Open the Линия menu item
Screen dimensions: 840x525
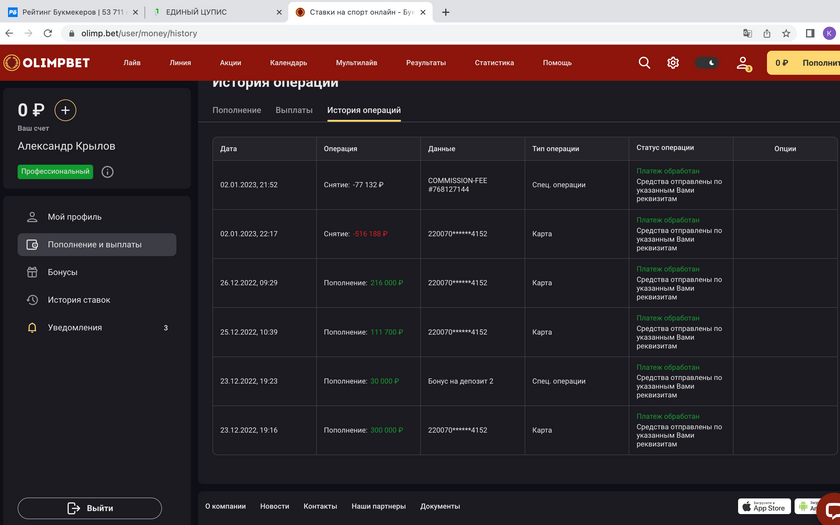point(180,63)
